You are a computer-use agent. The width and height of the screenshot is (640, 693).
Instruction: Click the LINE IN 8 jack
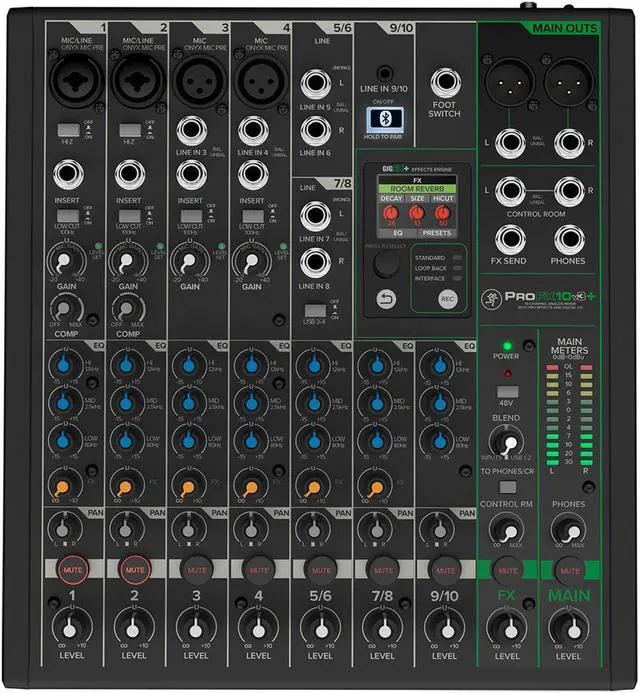[316, 263]
